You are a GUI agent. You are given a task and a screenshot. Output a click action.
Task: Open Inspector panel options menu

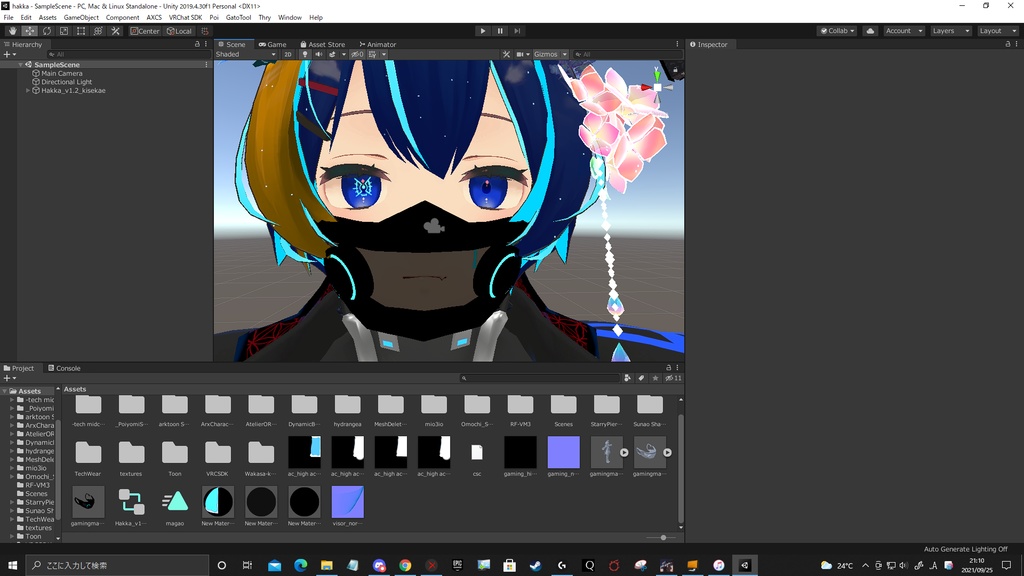pyautogui.click(x=1016, y=44)
